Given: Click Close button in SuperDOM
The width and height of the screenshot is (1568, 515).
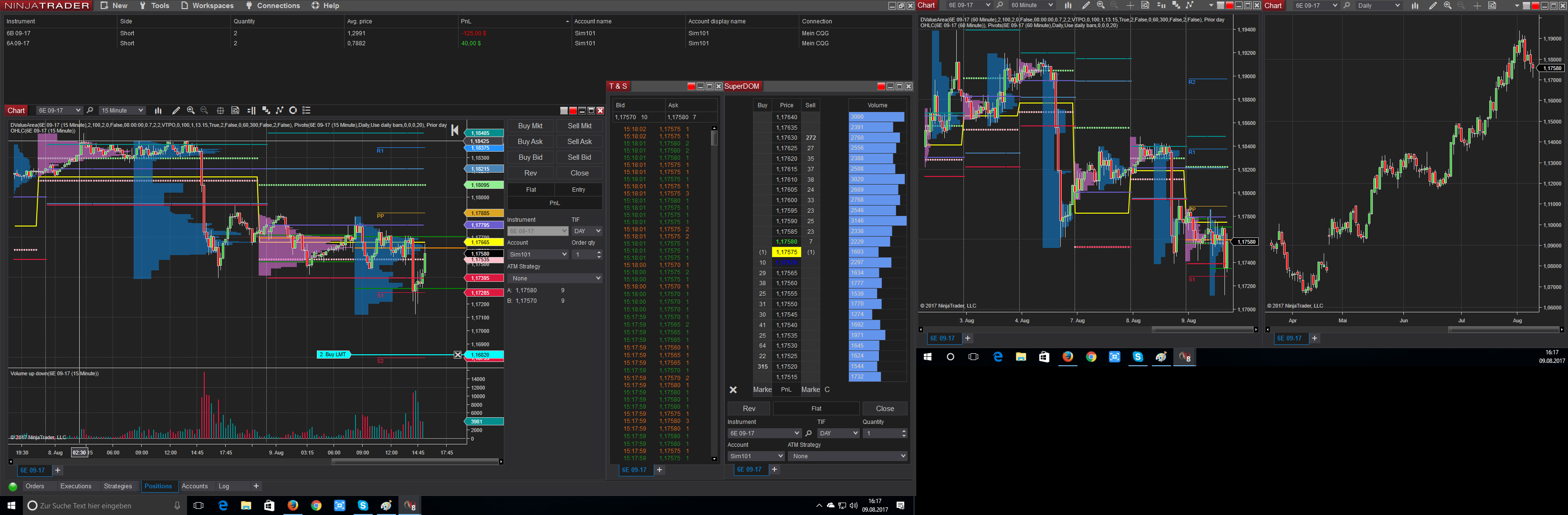Looking at the screenshot, I should [x=885, y=409].
